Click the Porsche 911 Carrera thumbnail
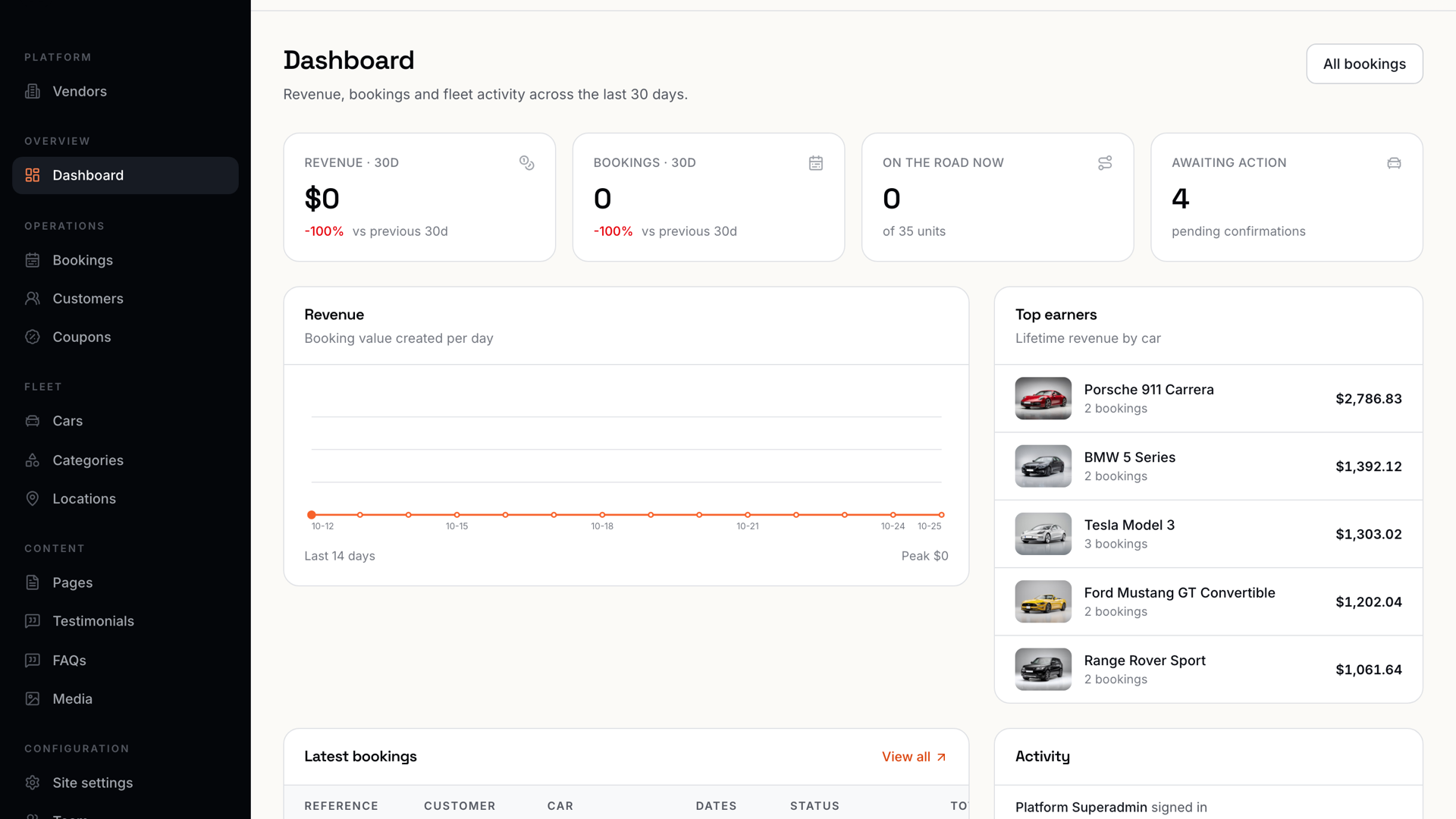Screen dimensions: 1456x819 (1043, 398)
